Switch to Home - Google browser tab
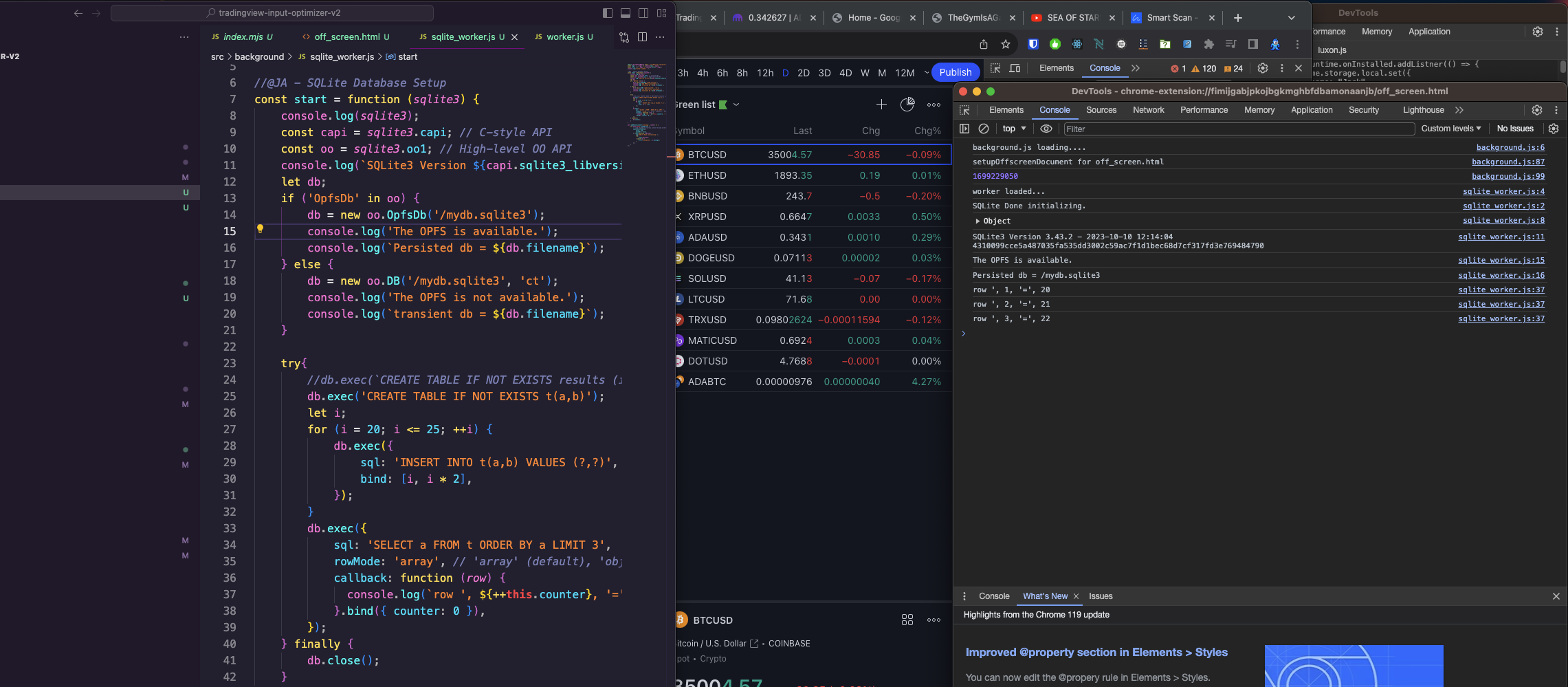This screenshot has width=1568, height=687. point(874,18)
